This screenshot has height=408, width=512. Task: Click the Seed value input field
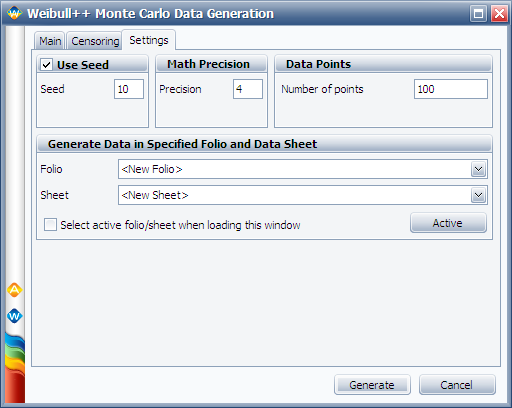(129, 89)
